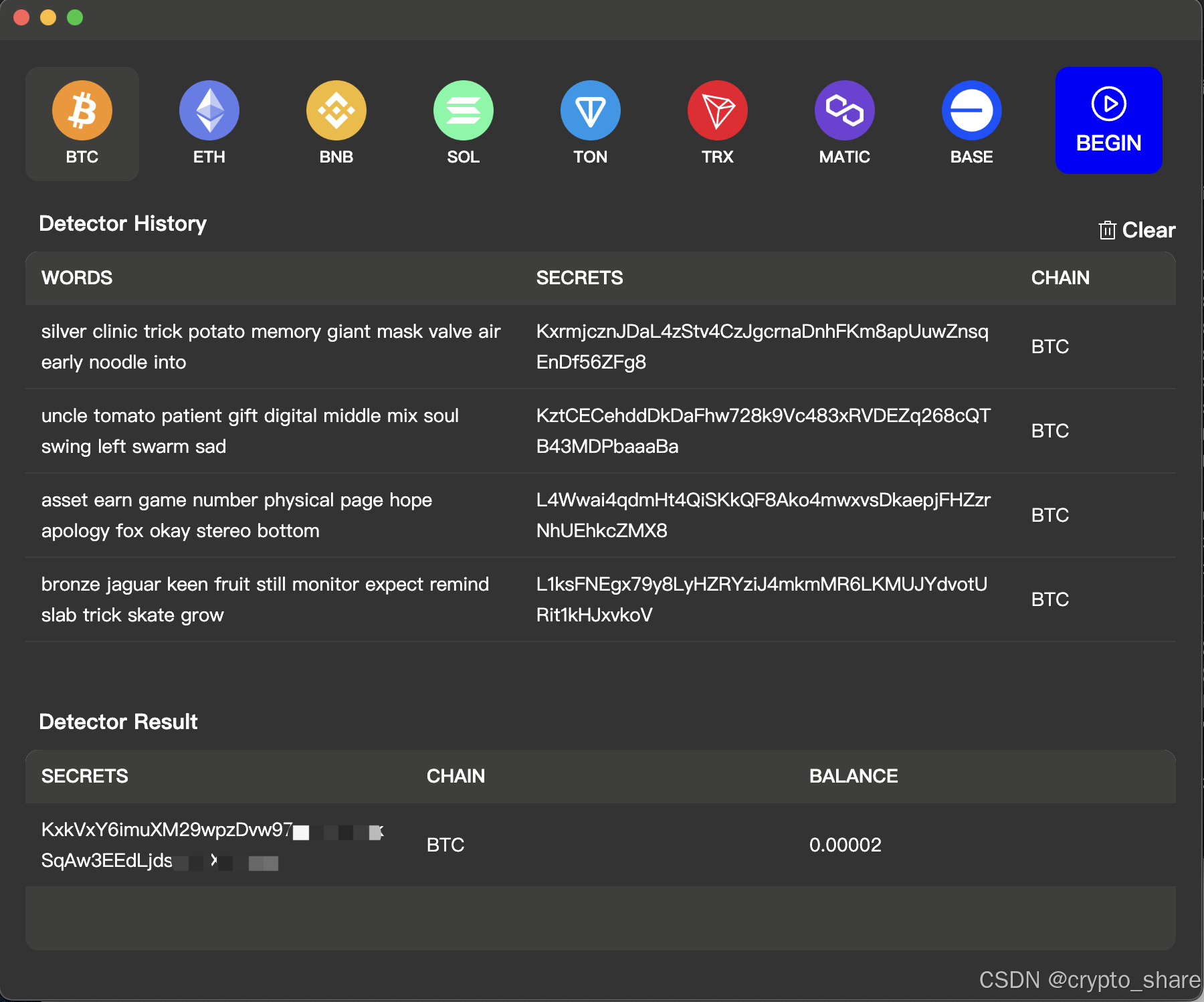Click the secret starting with KxrmjcznJDaL4z

pos(763,346)
